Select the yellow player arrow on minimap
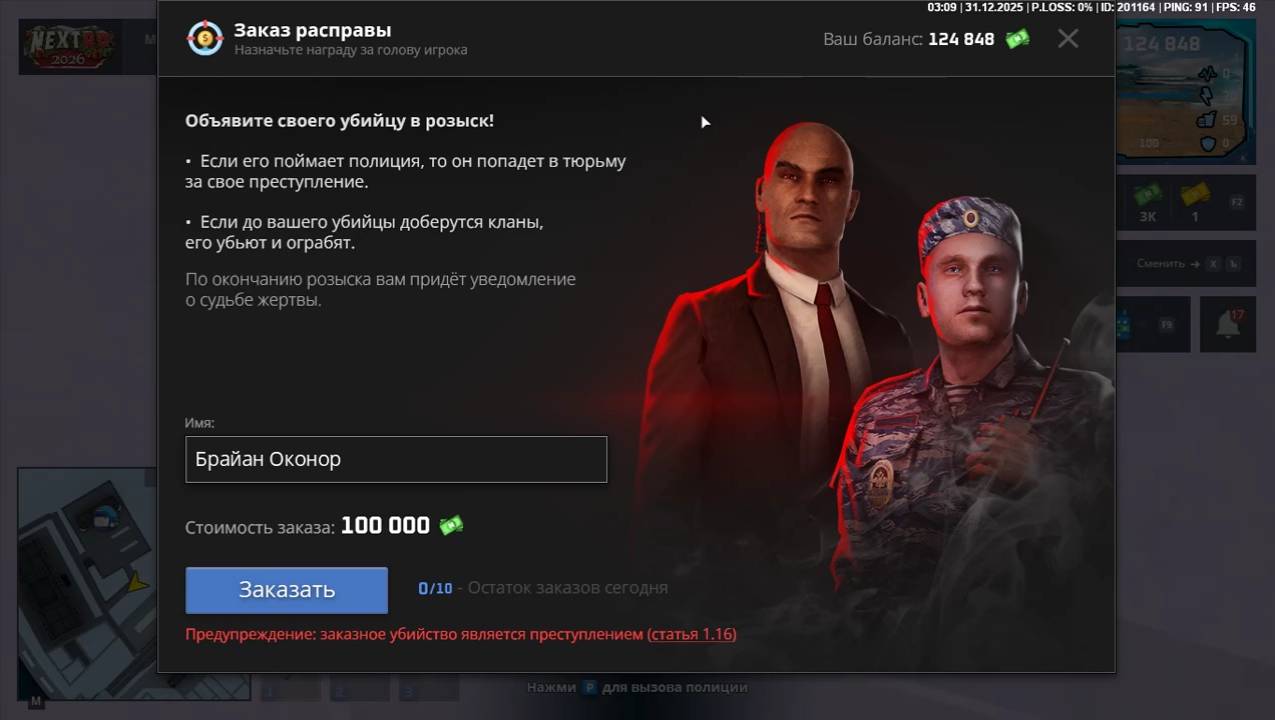The height and width of the screenshot is (720, 1275). pos(136,583)
